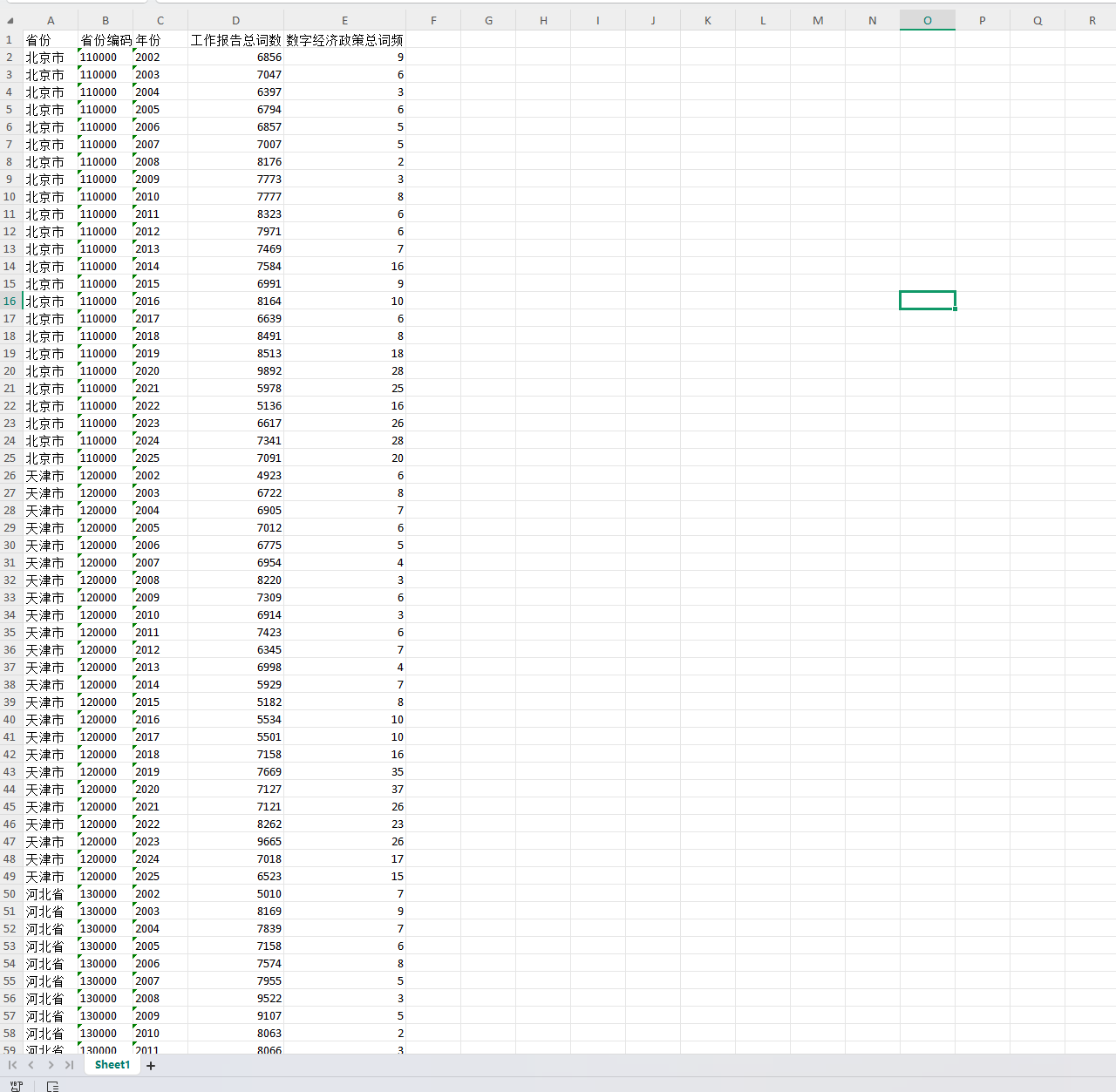Select row 1 header
The height and width of the screenshot is (1092, 1116).
10,39
